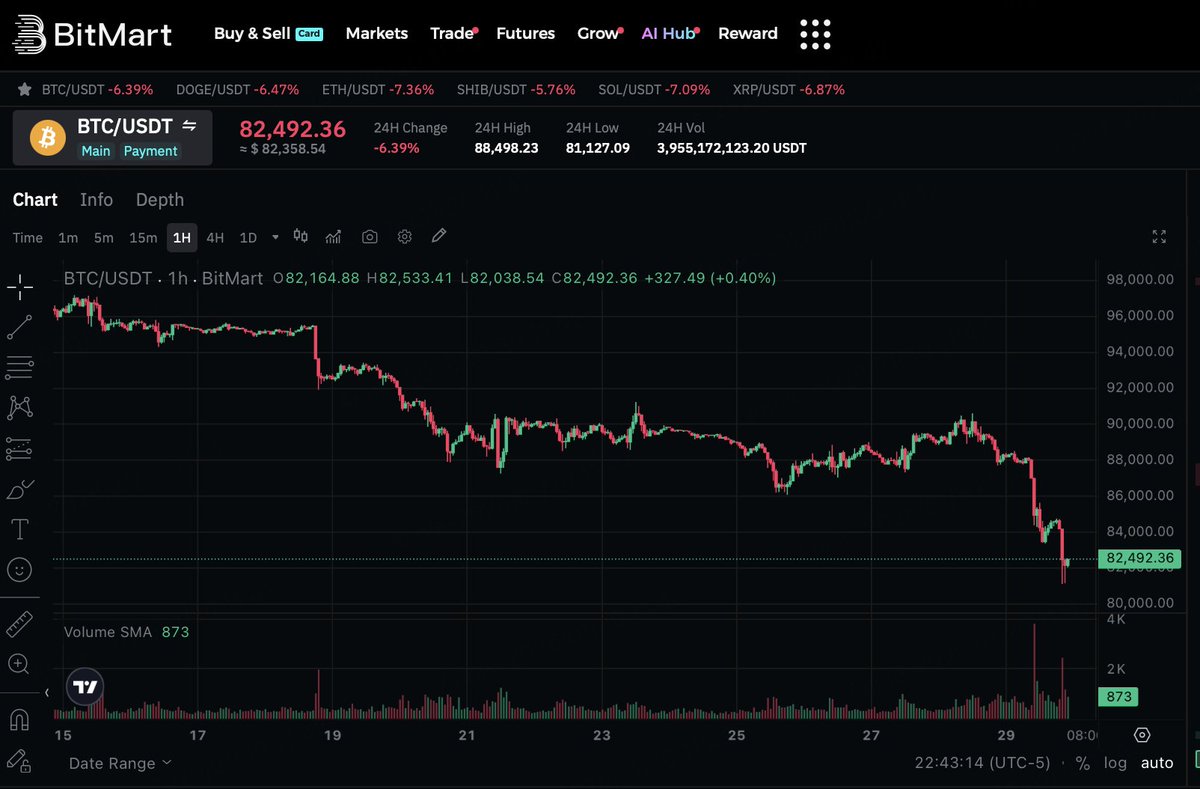Screen dimensions: 1200x789
Task: Take a chart screenshot with the camera icon
Action: tap(369, 237)
